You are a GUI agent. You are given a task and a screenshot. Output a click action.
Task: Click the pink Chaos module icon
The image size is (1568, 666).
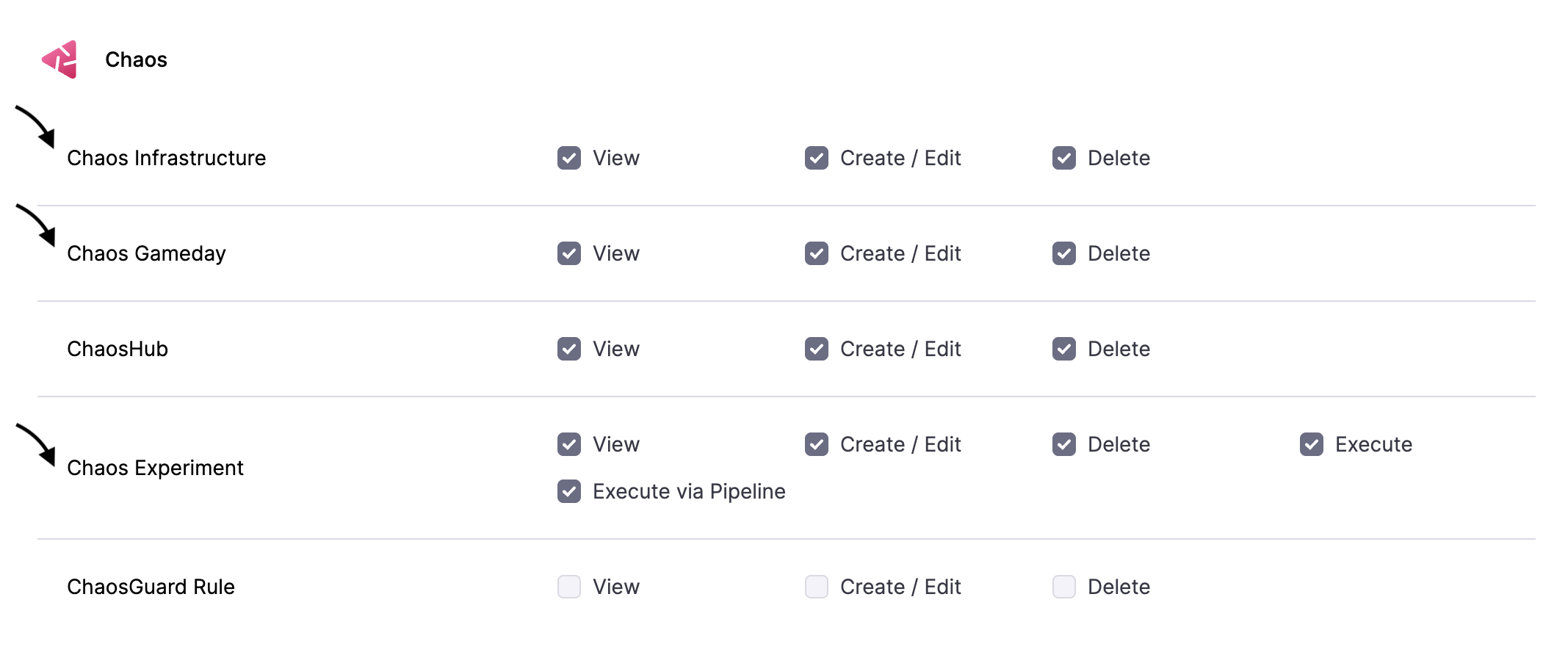(60, 59)
